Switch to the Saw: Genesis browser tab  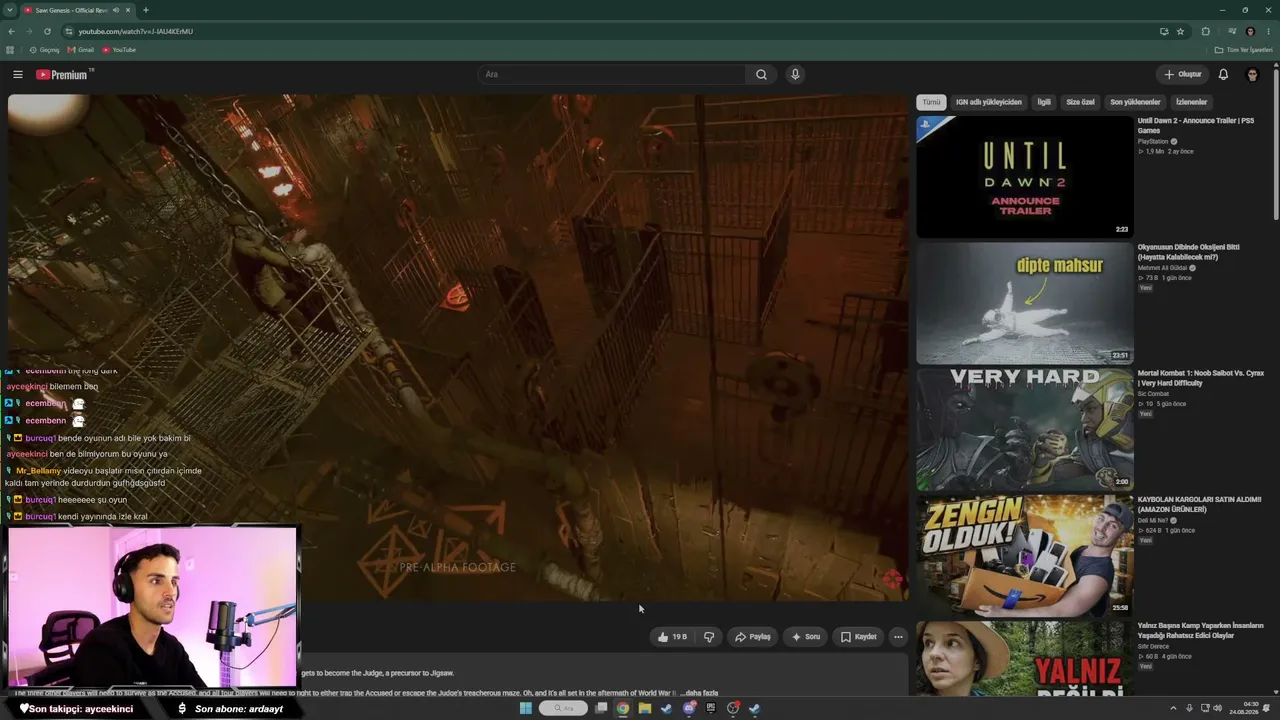pyautogui.click(x=78, y=10)
